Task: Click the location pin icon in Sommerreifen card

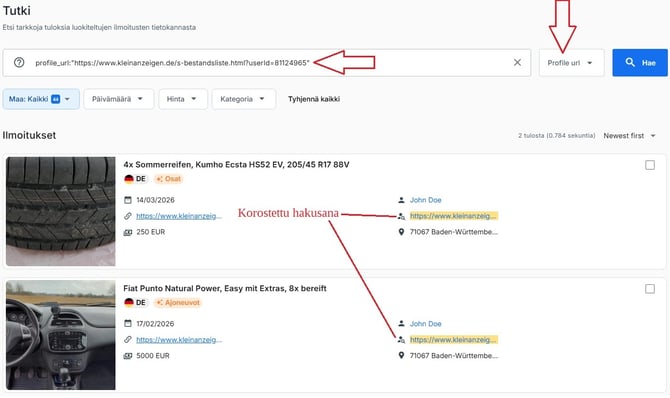Action: tap(401, 232)
